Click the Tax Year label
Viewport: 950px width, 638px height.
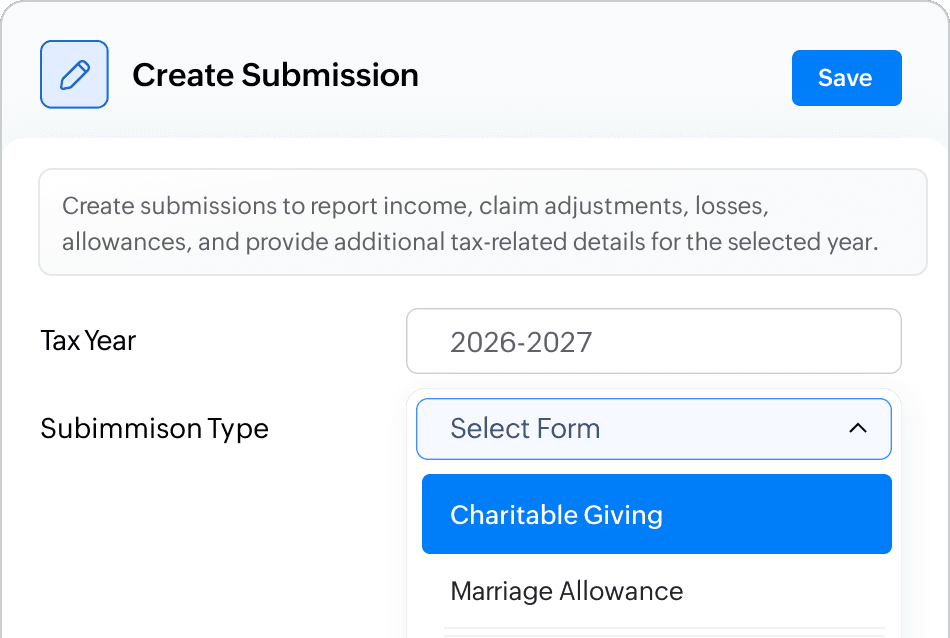[88, 341]
